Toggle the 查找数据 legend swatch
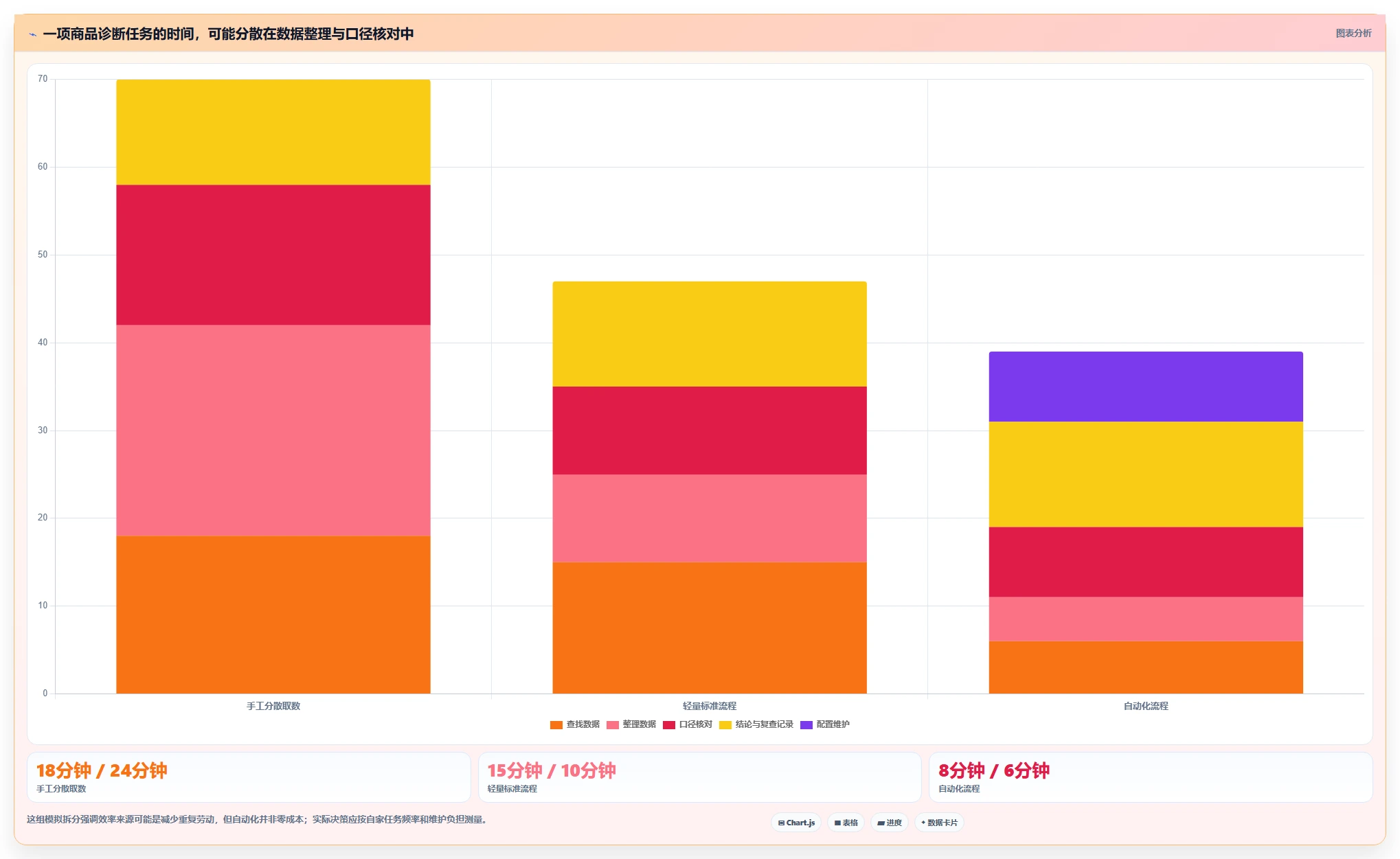Viewport: 1400px width, 859px height. point(556,725)
